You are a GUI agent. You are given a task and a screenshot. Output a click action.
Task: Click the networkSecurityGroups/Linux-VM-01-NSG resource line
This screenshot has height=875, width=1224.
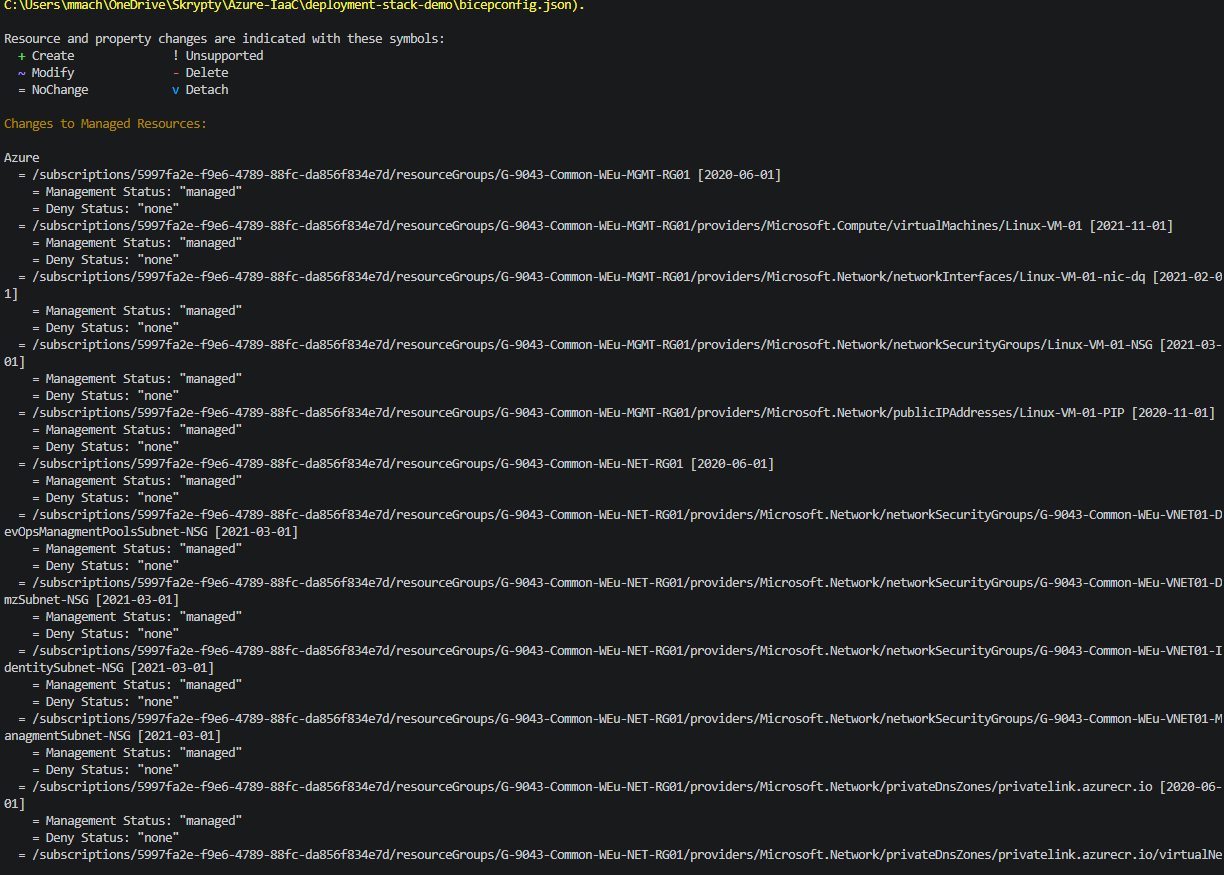pos(620,345)
